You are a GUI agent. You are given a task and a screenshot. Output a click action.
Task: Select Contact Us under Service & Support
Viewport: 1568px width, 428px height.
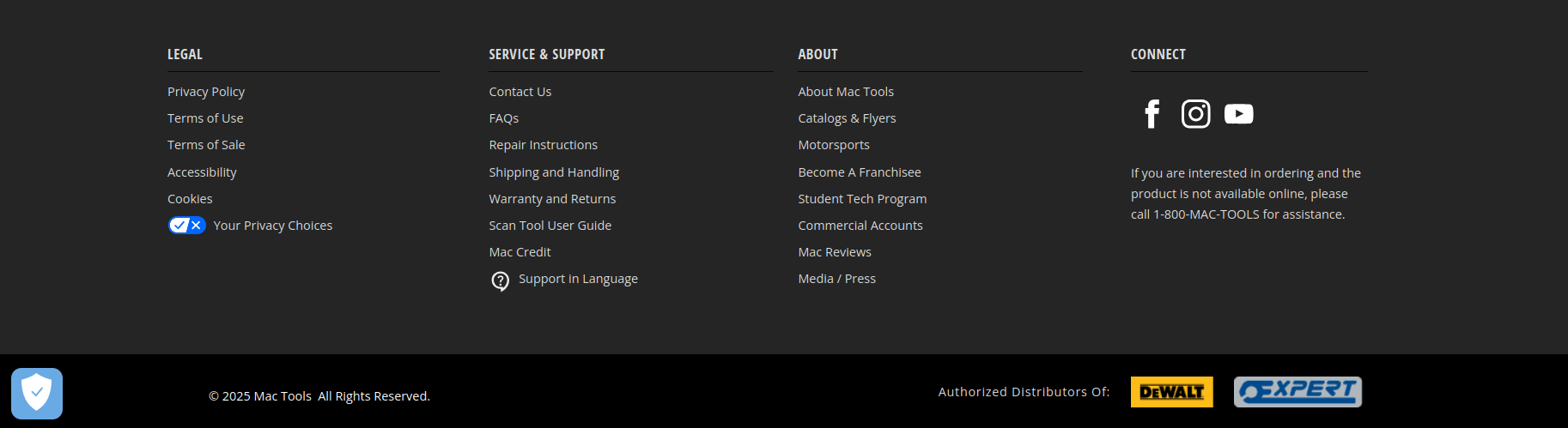point(520,92)
